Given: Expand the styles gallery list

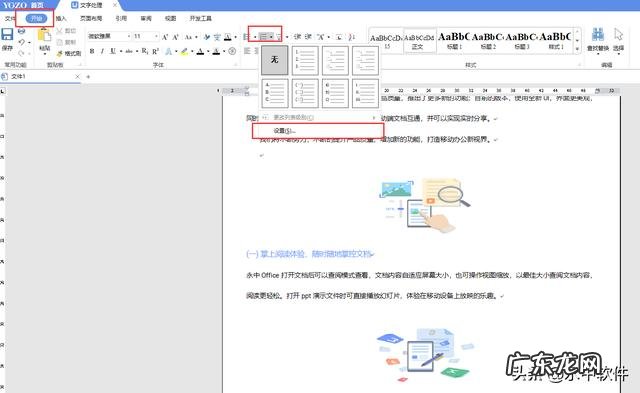Looking at the screenshot, I should tap(577, 49).
